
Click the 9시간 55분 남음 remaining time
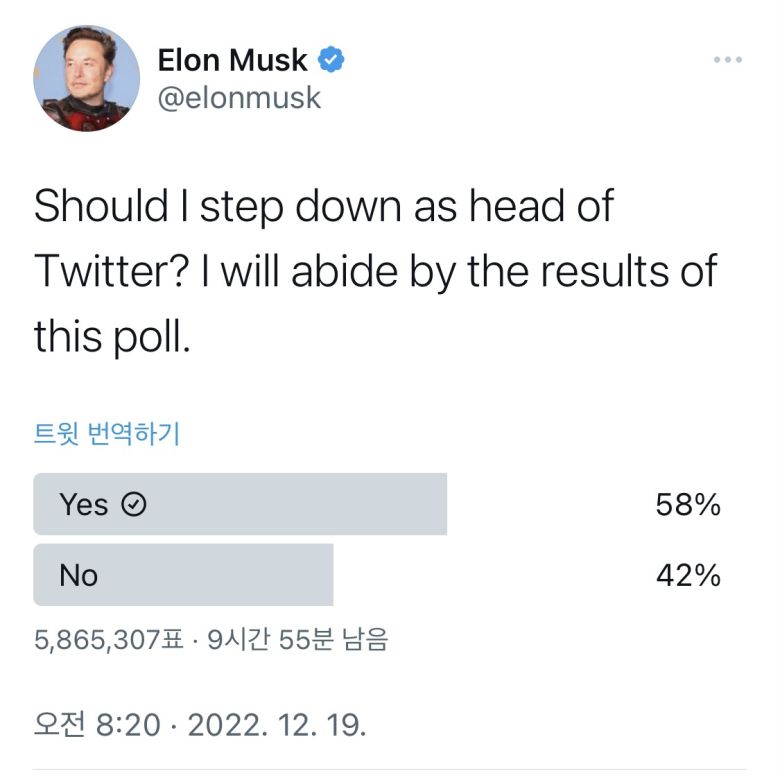point(297,640)
